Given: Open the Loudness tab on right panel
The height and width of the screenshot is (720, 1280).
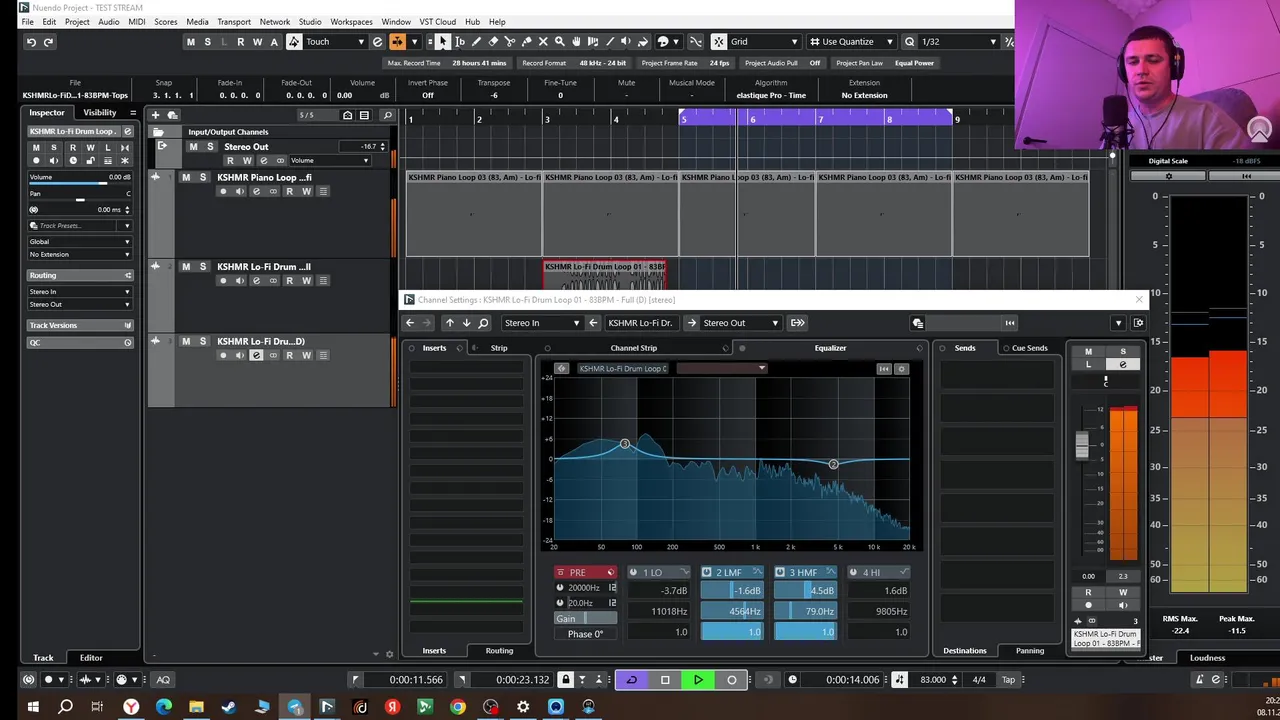Looking at the screenshot, I should click(x=1207, y=658).
